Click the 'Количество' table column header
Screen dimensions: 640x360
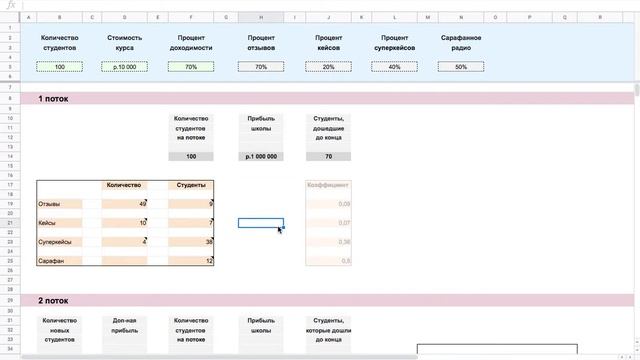pos(124,185)
